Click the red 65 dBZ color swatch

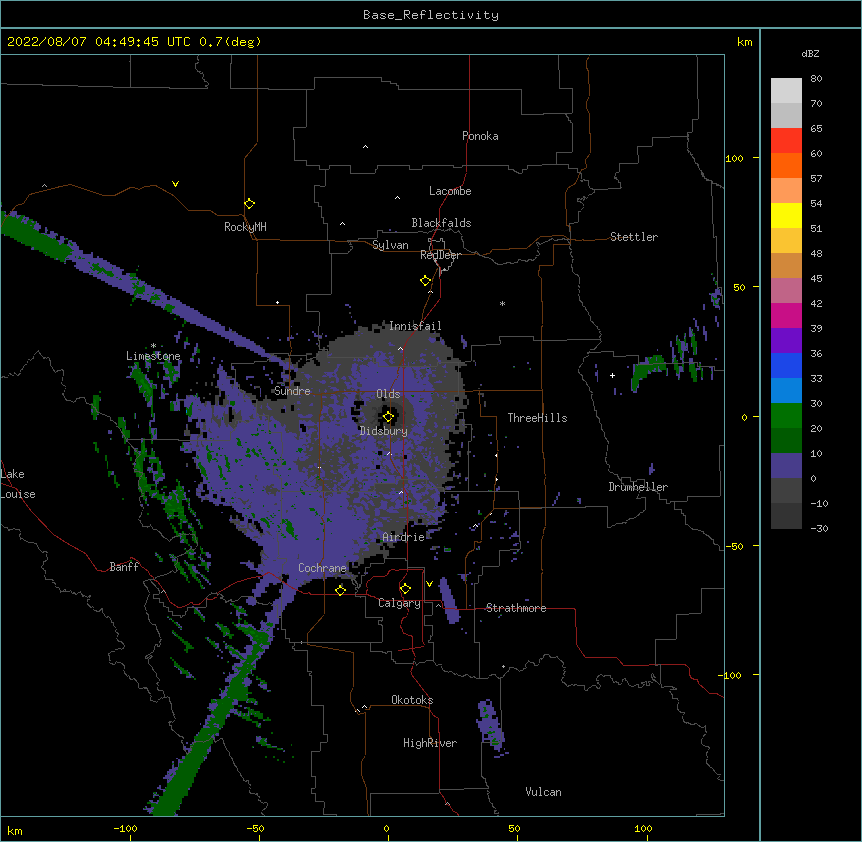[x=786, y=140]
